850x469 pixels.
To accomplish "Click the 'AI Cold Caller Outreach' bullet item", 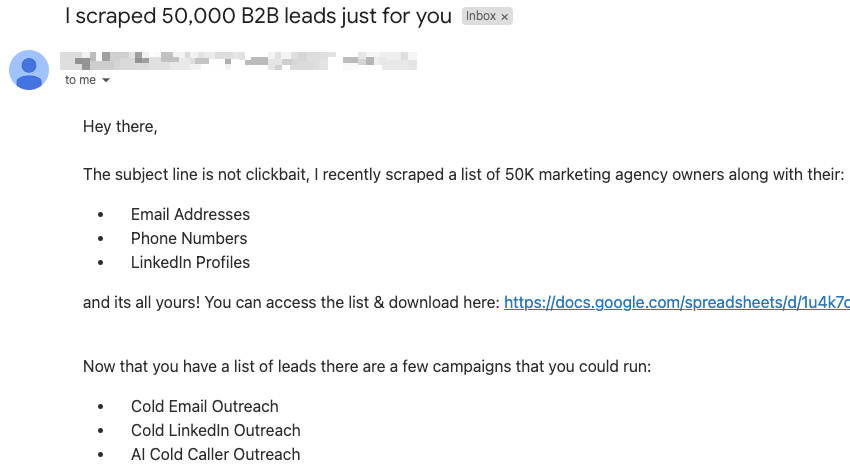I will 215,454.
